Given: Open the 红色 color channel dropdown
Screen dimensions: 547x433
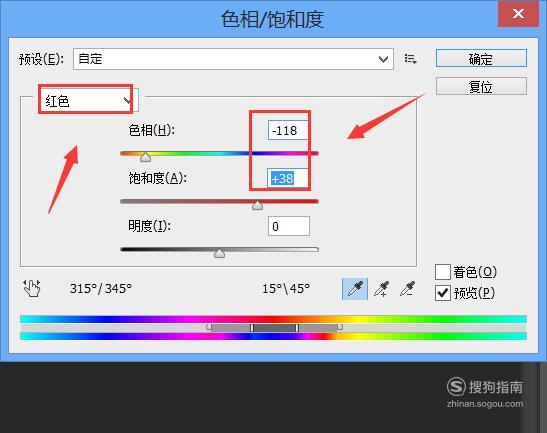Looking at the screenshot, I should click(x=88, y=101).
